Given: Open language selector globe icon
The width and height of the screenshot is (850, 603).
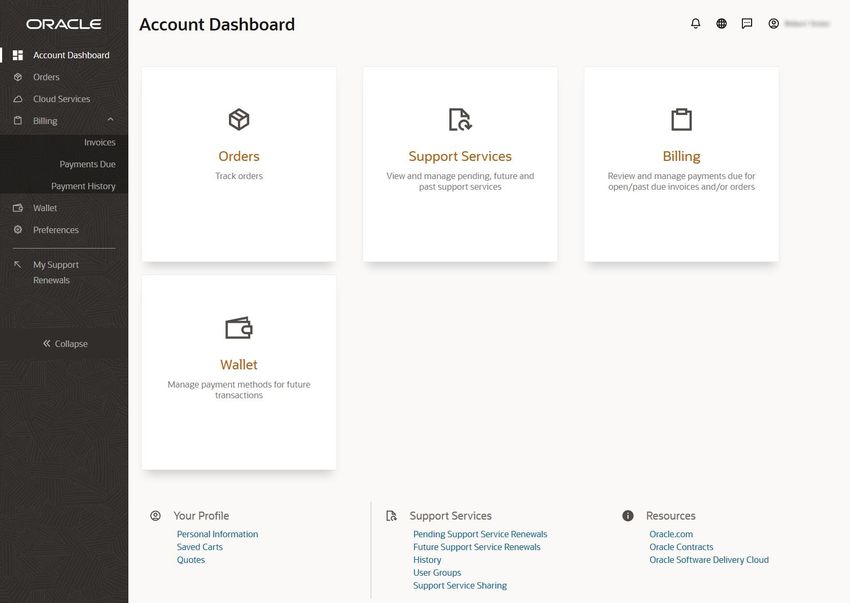Looking at the screenshot, I should click(722, 23).
